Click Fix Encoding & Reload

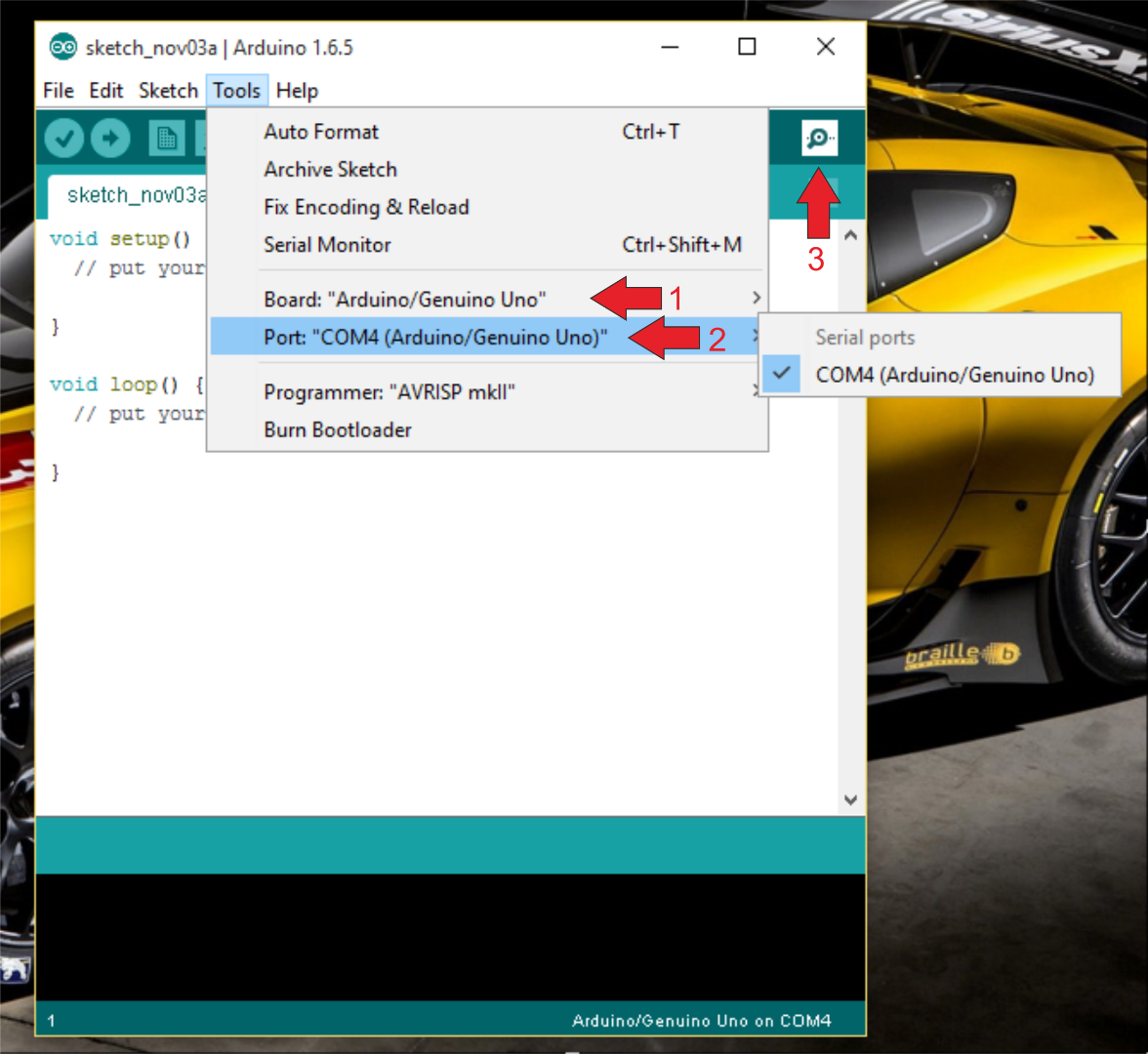366,206
